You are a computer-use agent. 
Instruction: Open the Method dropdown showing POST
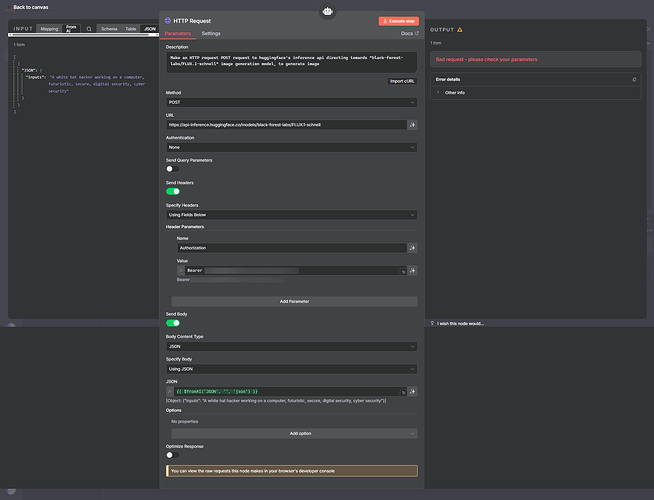(291, 102)
